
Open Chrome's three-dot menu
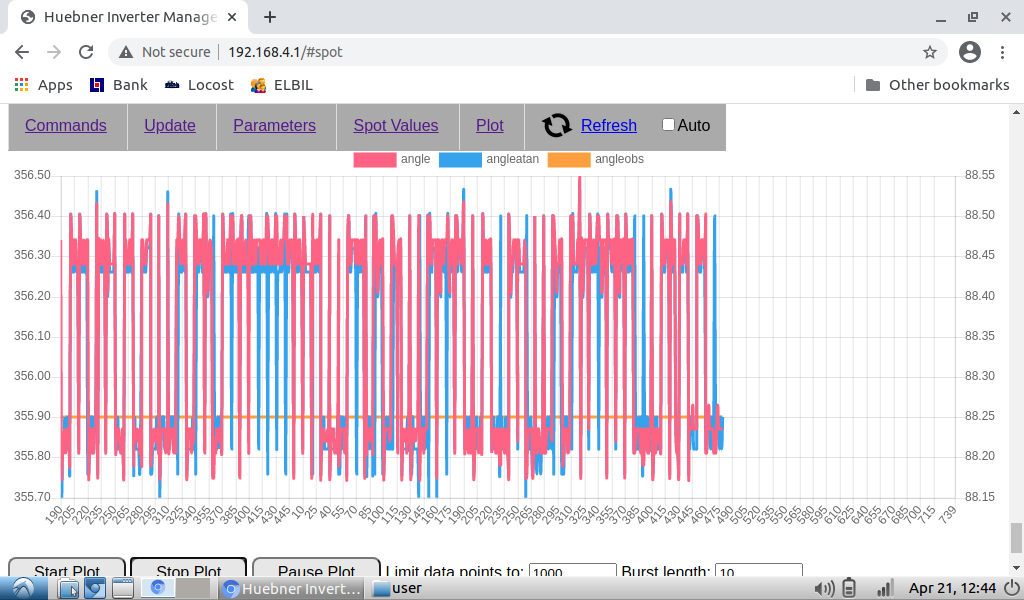1003,52
